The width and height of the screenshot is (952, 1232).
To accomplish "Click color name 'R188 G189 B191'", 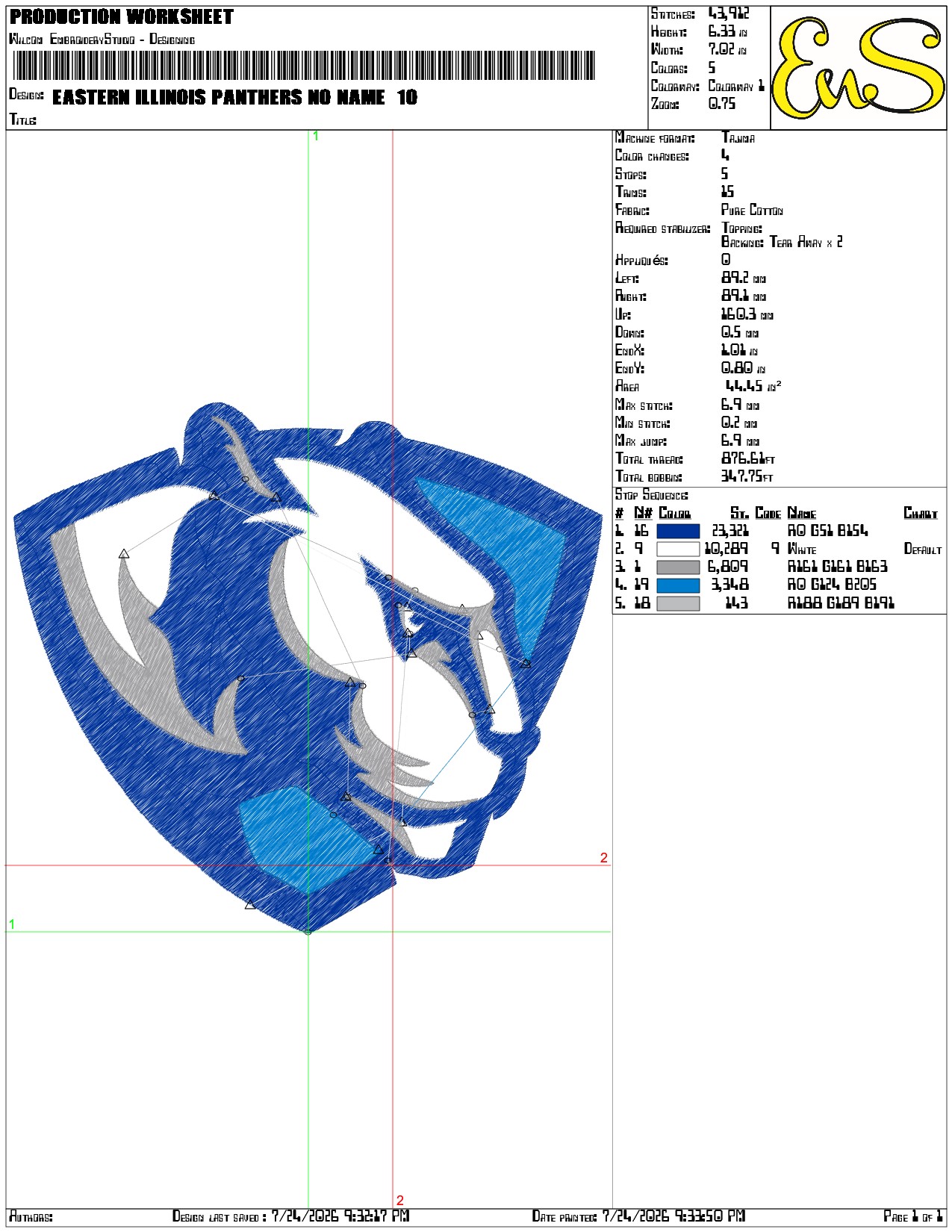I will pyautogui.click(x=841, y=603).
